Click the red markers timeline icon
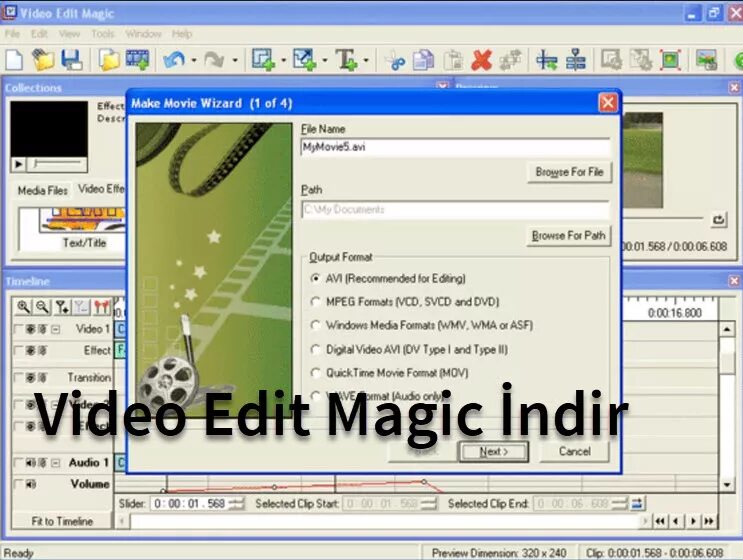 pyautogui.click(x=101, y=307)
